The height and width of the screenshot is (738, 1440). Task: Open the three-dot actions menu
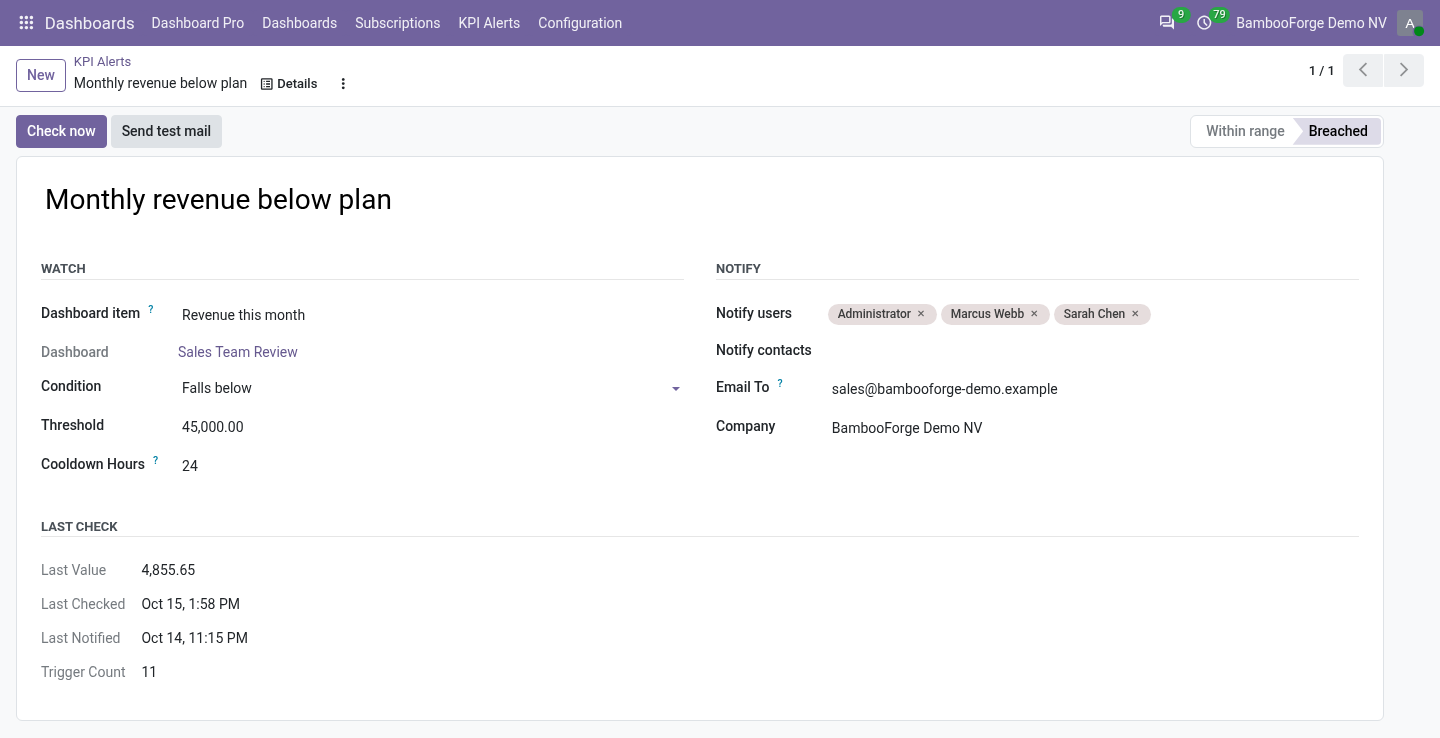(x=343, y=84)
